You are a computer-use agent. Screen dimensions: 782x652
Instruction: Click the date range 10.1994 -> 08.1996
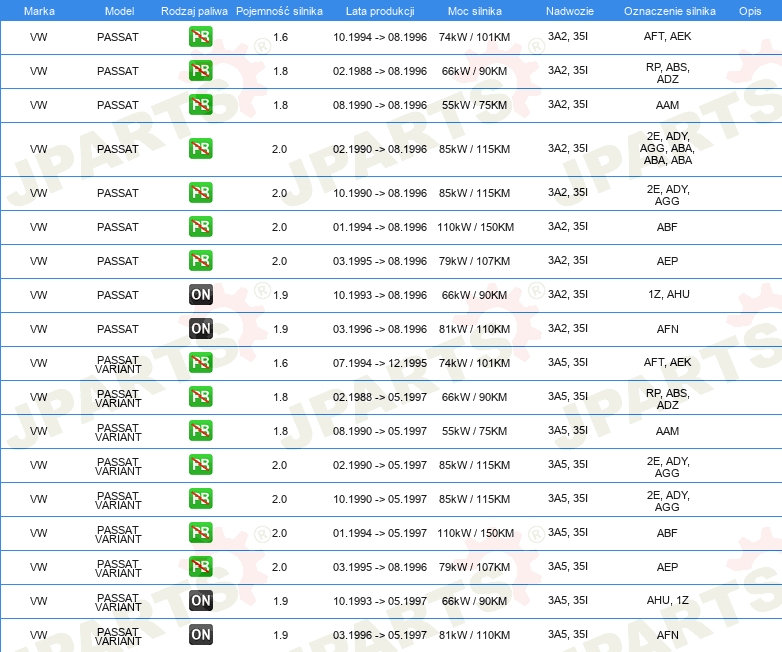tap(380, 37)
